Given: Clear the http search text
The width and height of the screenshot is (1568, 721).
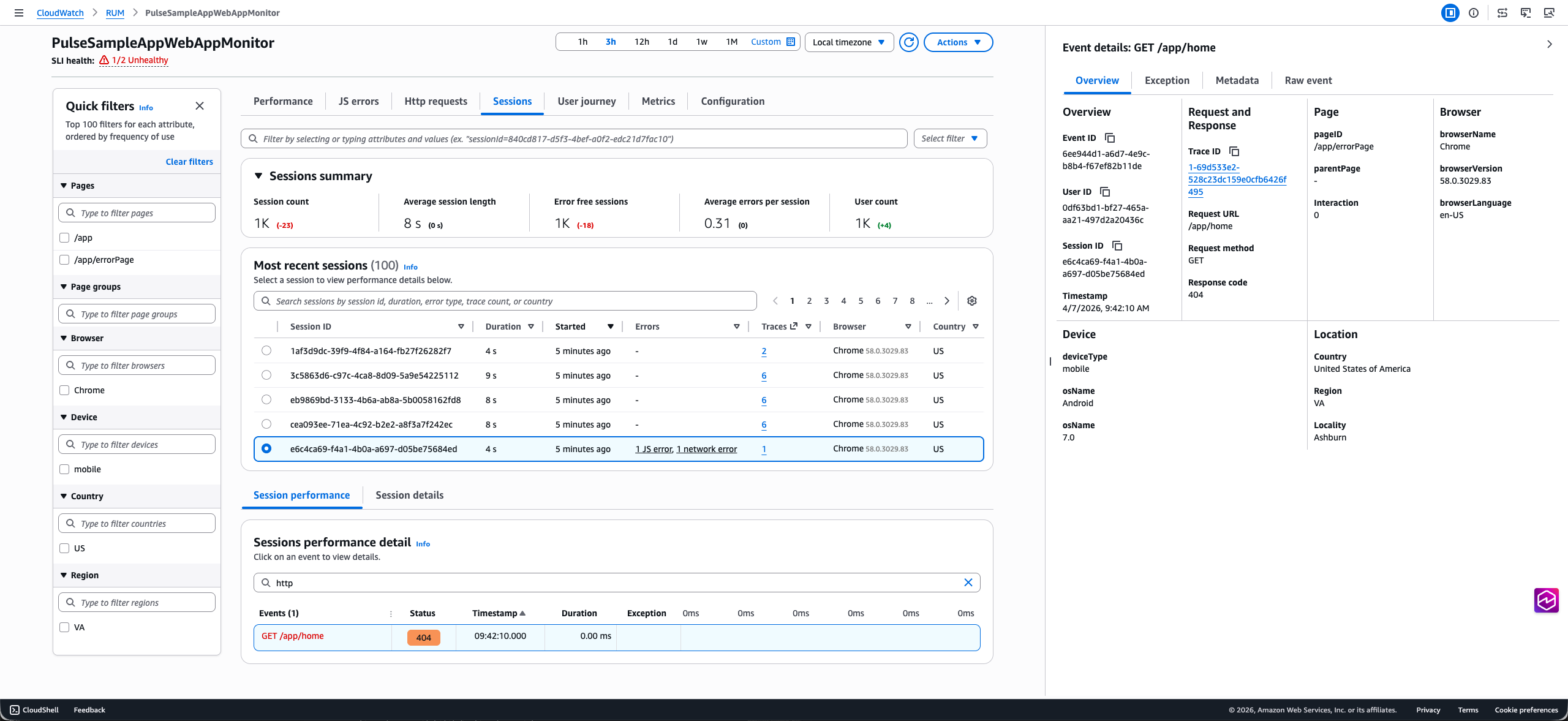Looking at the screenshot, I should pos(968,583).
